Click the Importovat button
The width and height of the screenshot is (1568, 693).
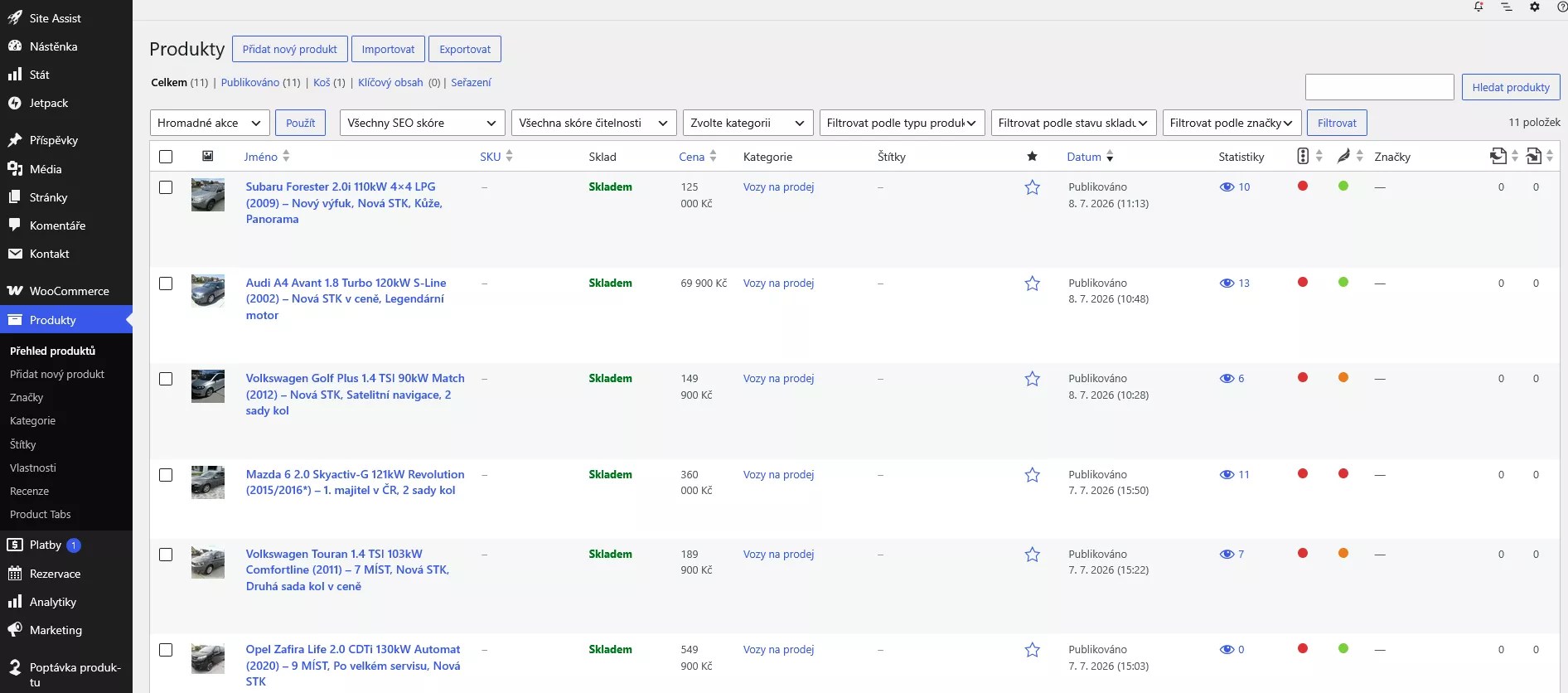[x=388, y=49]
